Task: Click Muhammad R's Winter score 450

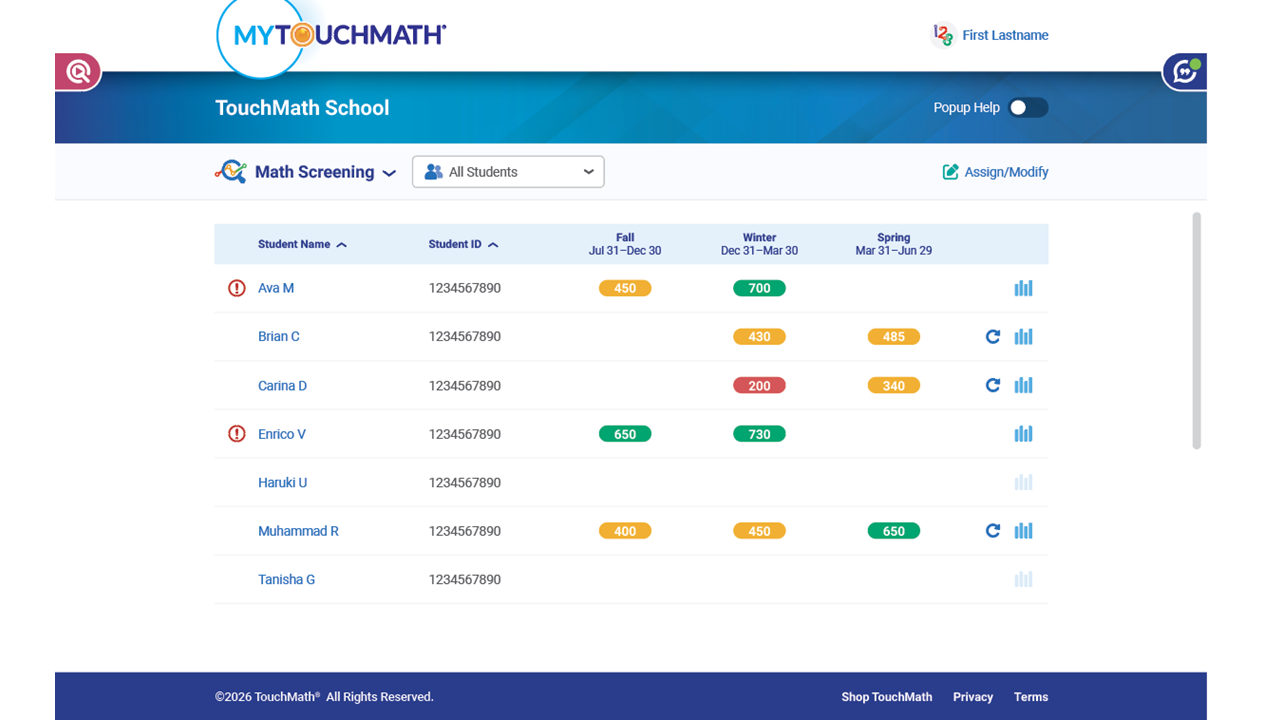Action: (760, 531)
